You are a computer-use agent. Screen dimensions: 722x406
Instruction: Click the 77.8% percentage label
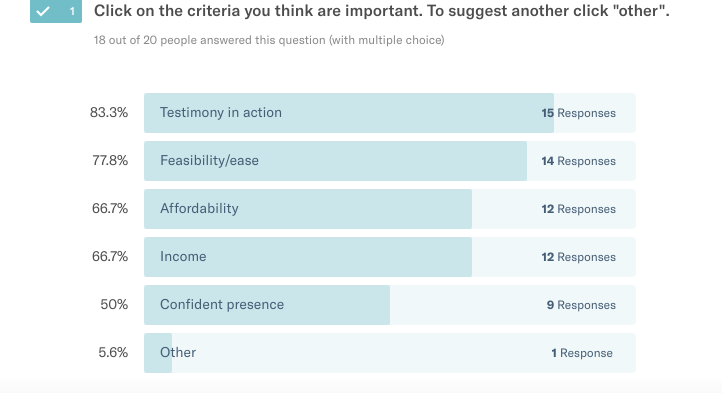(x=109, y=161)
